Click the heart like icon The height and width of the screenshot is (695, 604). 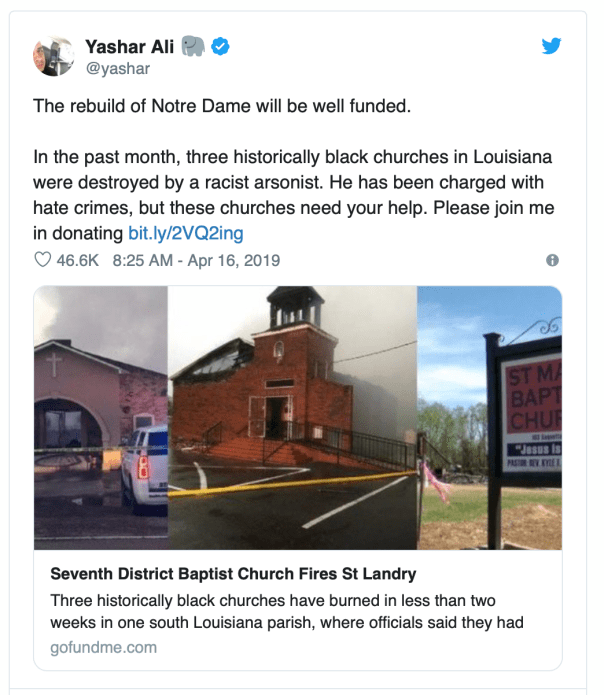click(x=43, y=260)
